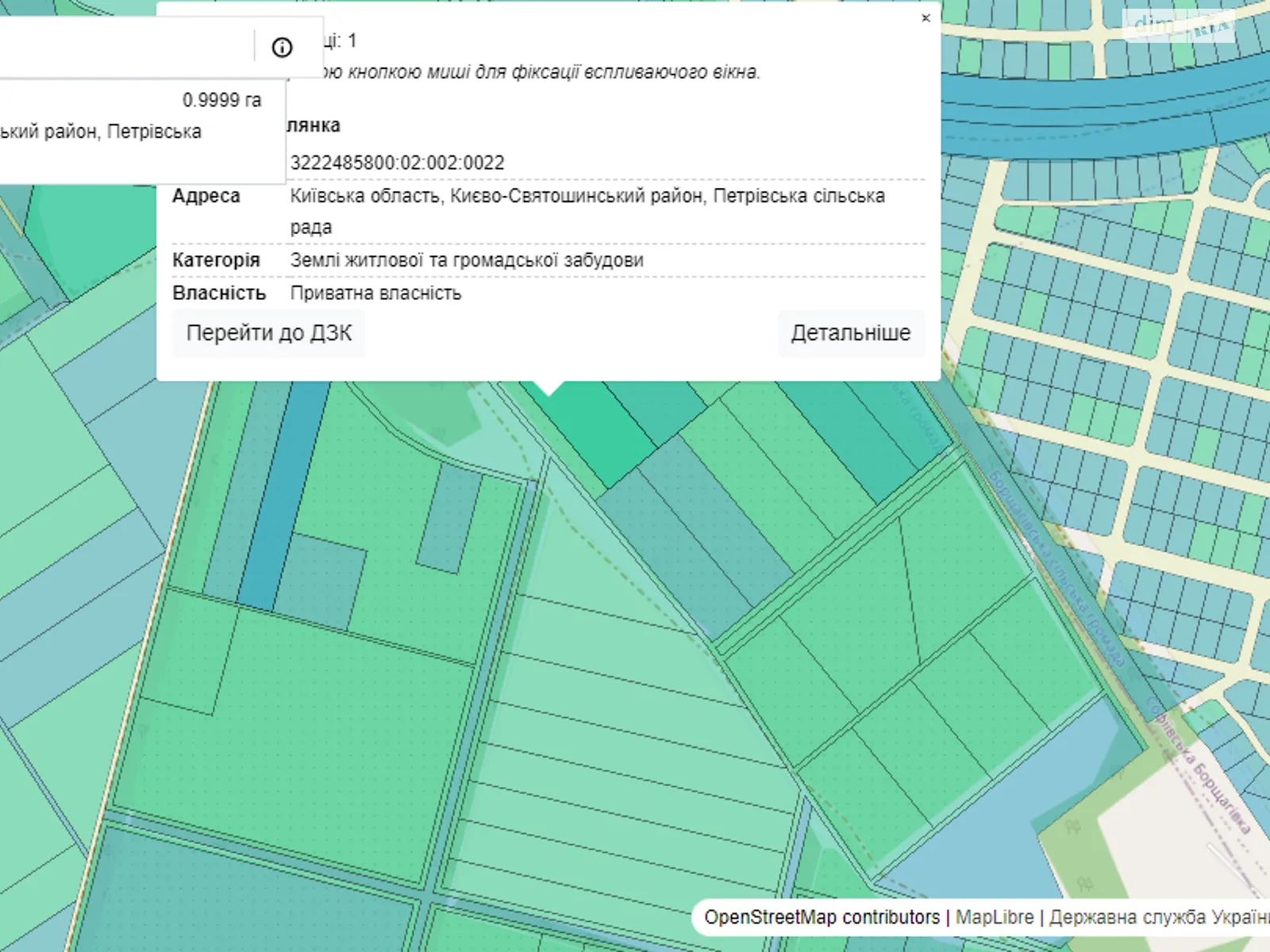The height and width of the screenshot is (952, 1270).
Task: Open Державна служба України attribution link
Action: [1160, 917]
